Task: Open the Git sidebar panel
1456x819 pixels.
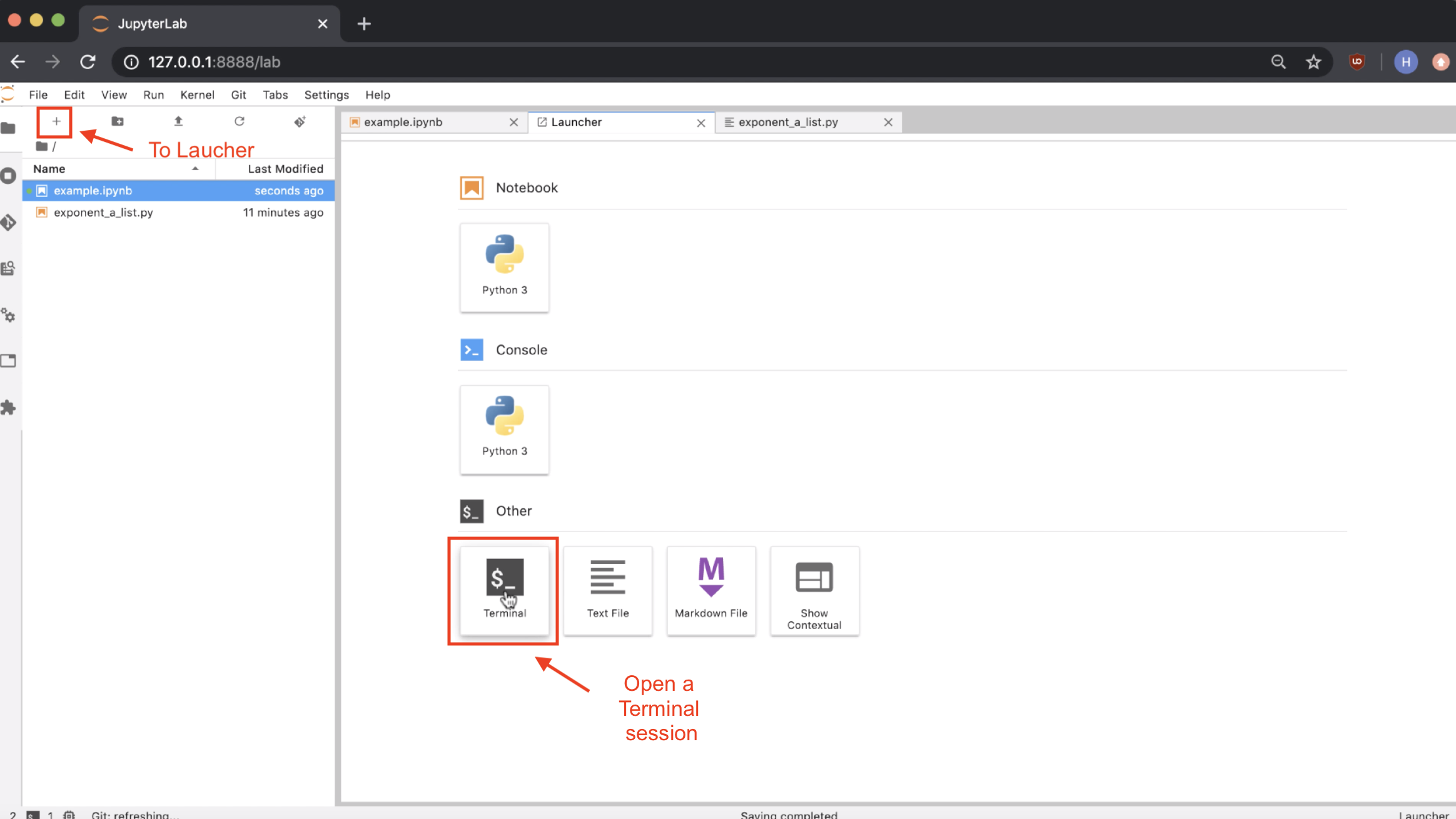Action: 9,223
